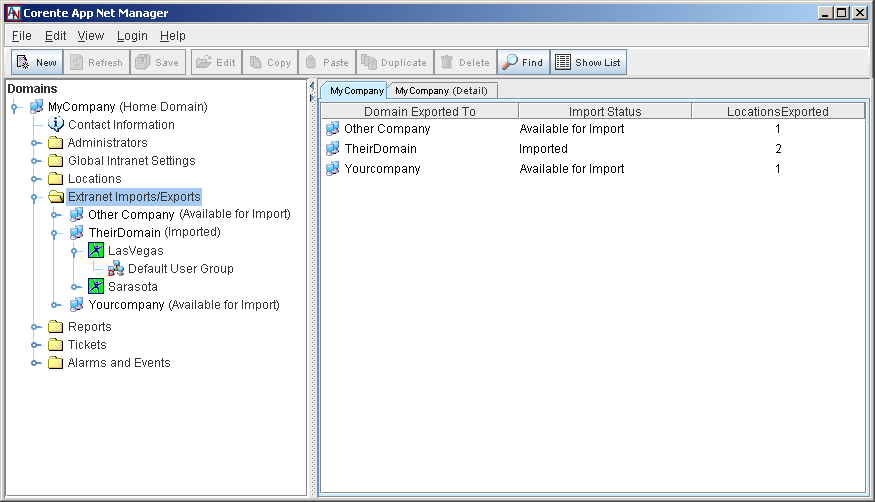875x502 pixels.
Task: Click the Administrators folder icon
Action: click(55, 143)
